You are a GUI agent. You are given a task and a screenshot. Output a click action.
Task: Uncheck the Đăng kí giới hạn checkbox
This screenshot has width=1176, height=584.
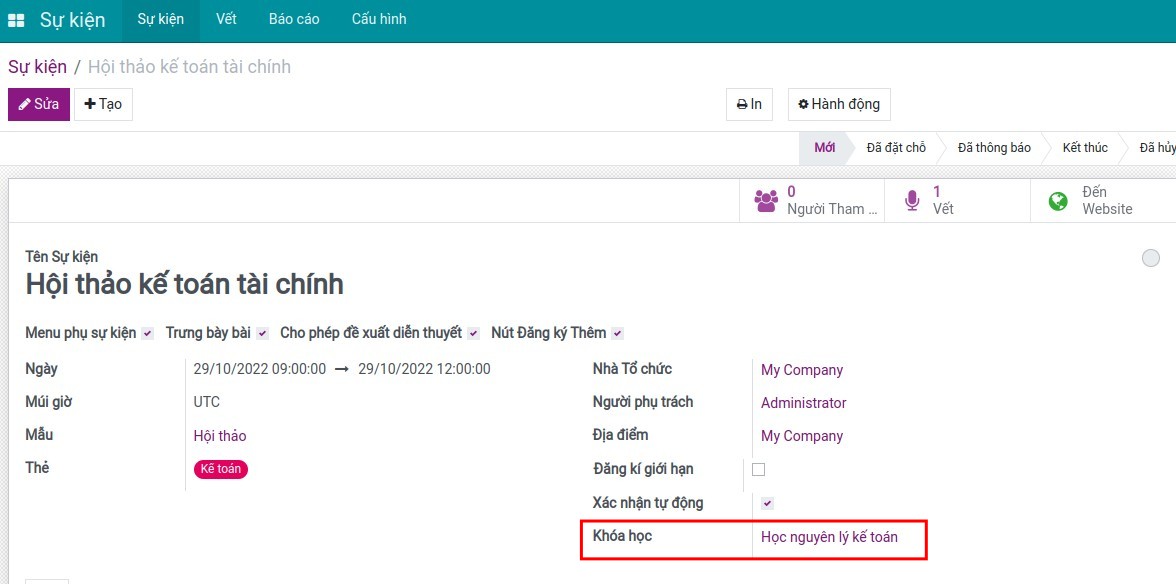[x=760, y=470]
